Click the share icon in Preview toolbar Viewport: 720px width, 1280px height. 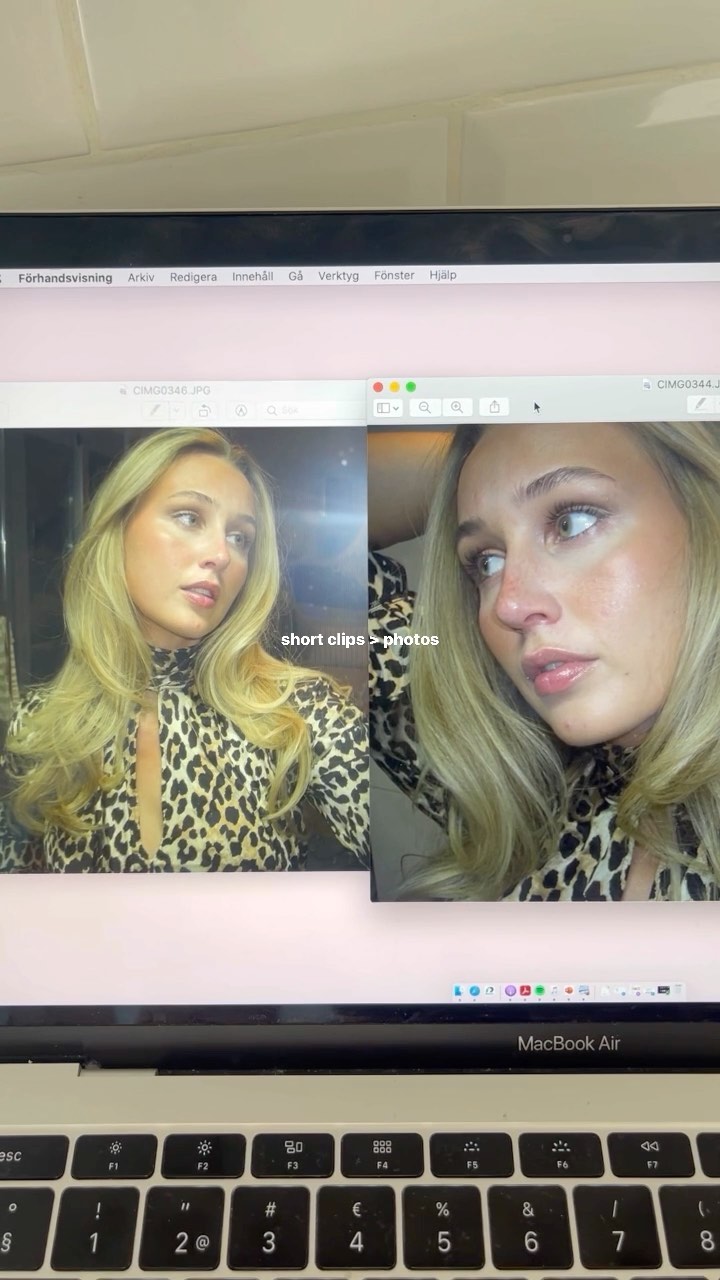pyautogui.click(x=494, y=407)
